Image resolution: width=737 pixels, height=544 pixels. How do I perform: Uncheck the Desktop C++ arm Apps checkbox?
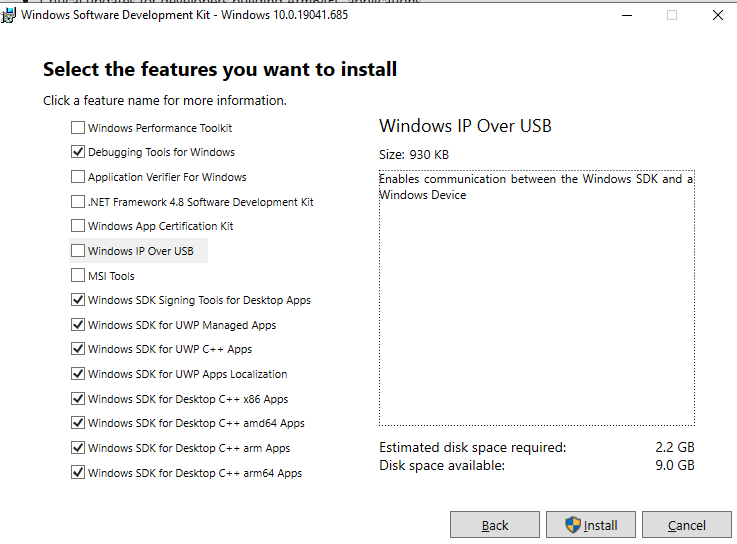pos(78,448)
